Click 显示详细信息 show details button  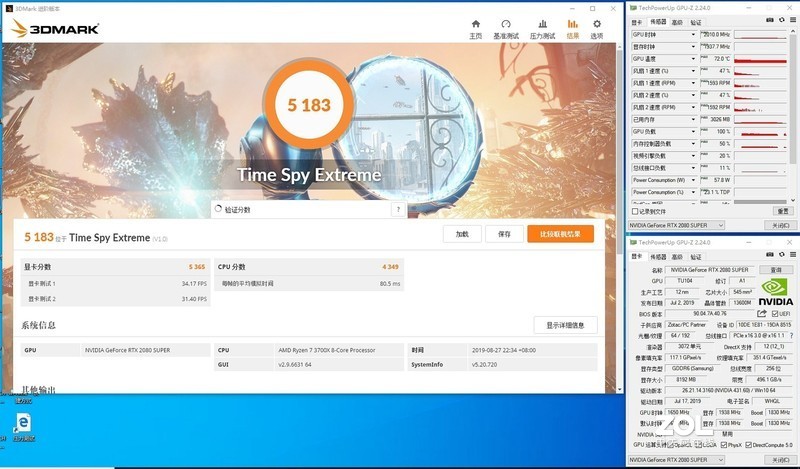click(565, 325)
